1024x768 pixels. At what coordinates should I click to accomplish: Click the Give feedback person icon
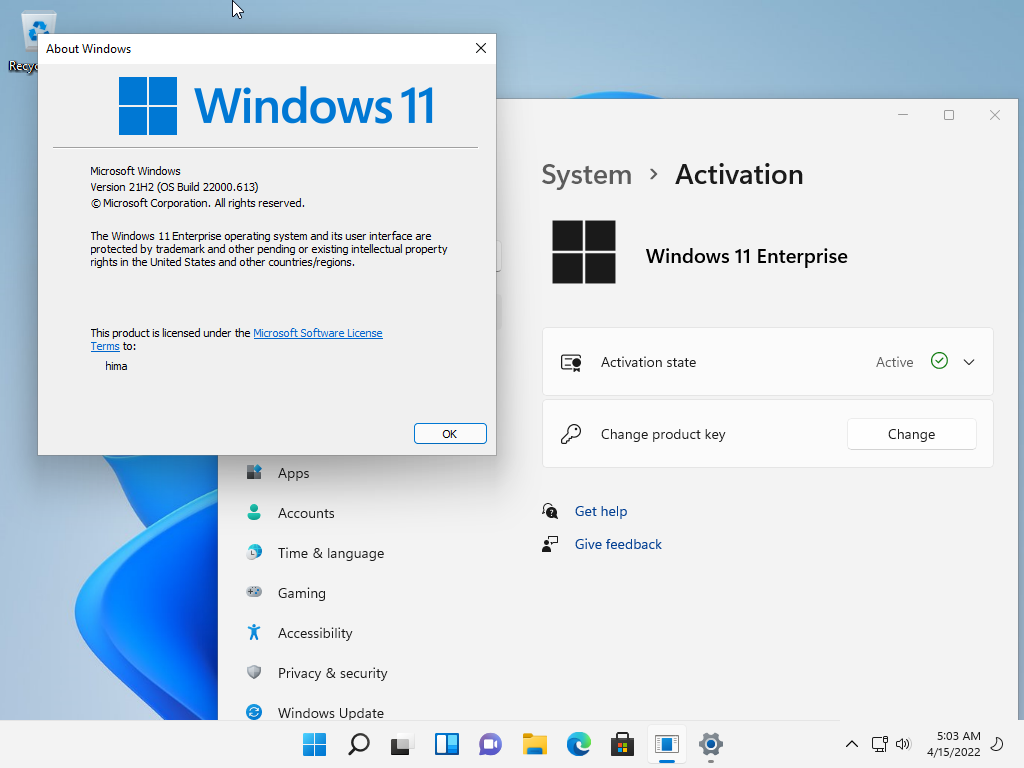(x=550, y=544)
